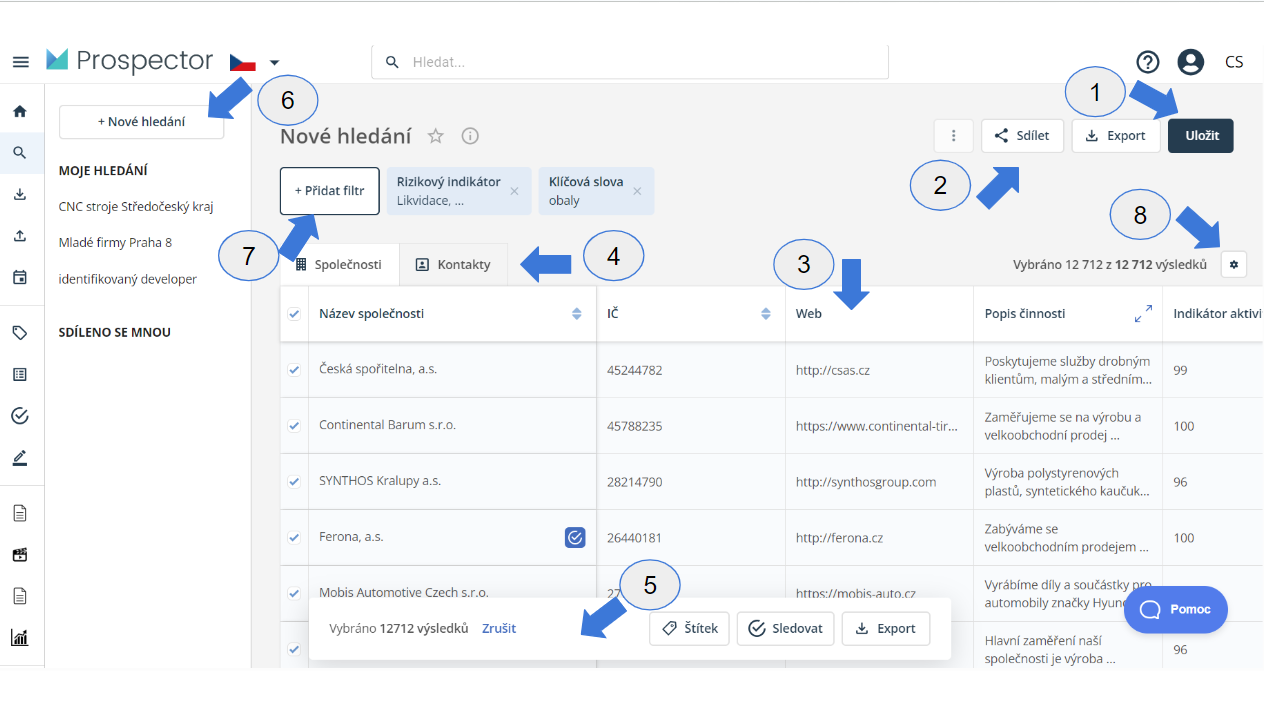1264x712 pixels.
Task: Switch to the Kontakty tab
Action: coord(453,265)
